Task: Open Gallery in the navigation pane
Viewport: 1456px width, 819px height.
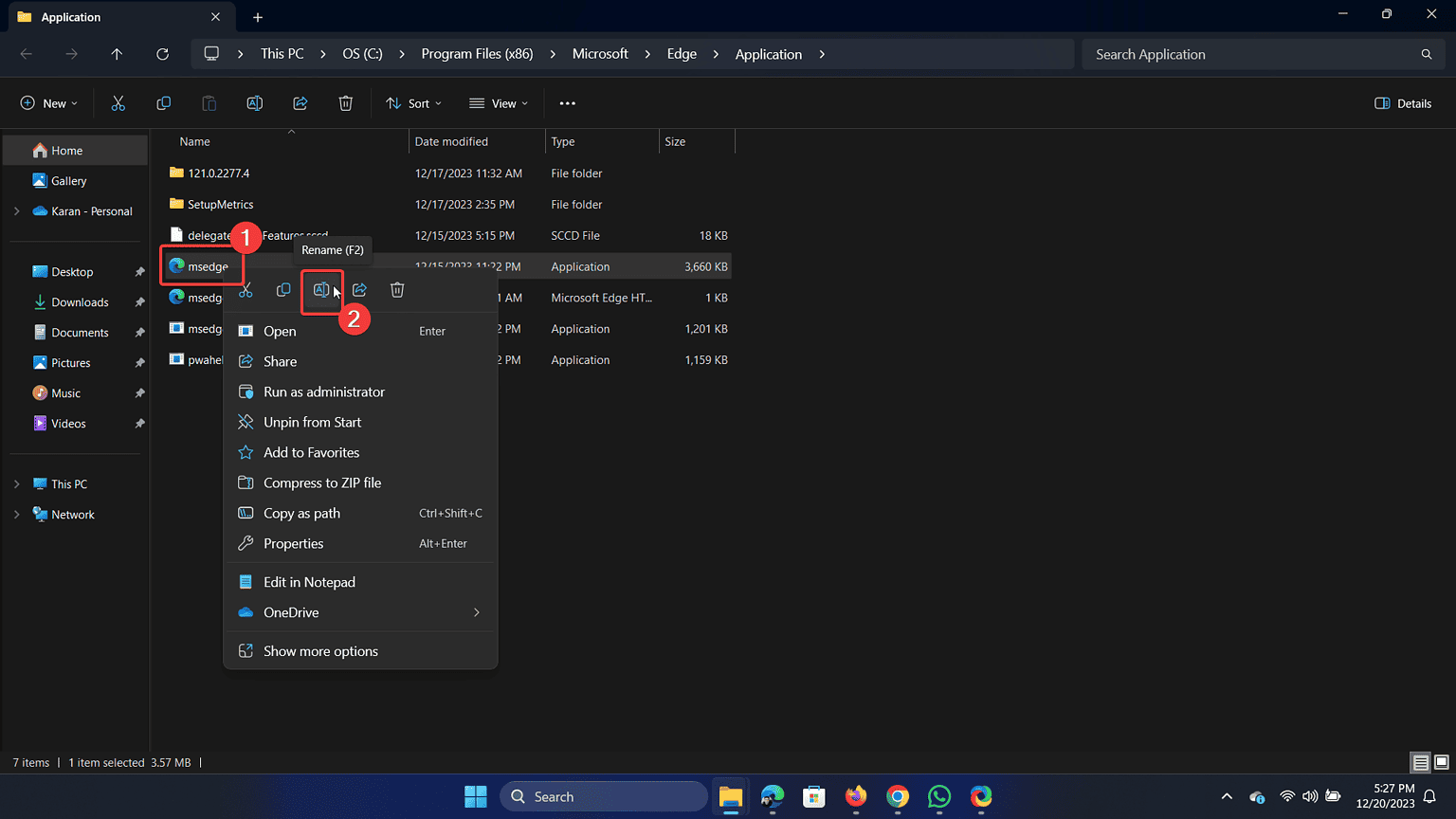Action: (76, 181)
